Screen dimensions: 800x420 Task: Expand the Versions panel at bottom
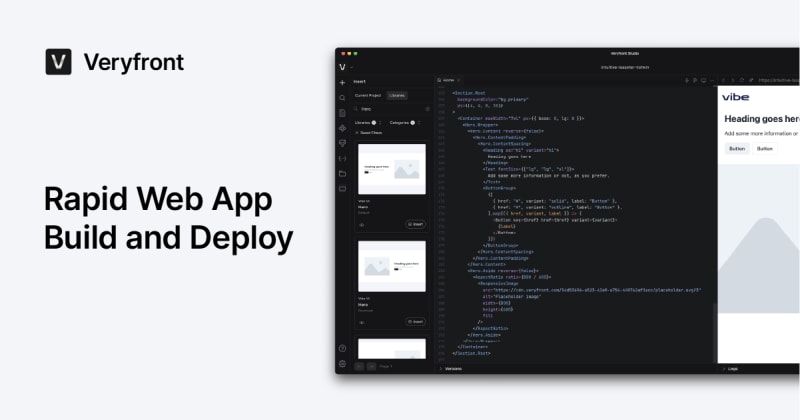tap(452, 368)
